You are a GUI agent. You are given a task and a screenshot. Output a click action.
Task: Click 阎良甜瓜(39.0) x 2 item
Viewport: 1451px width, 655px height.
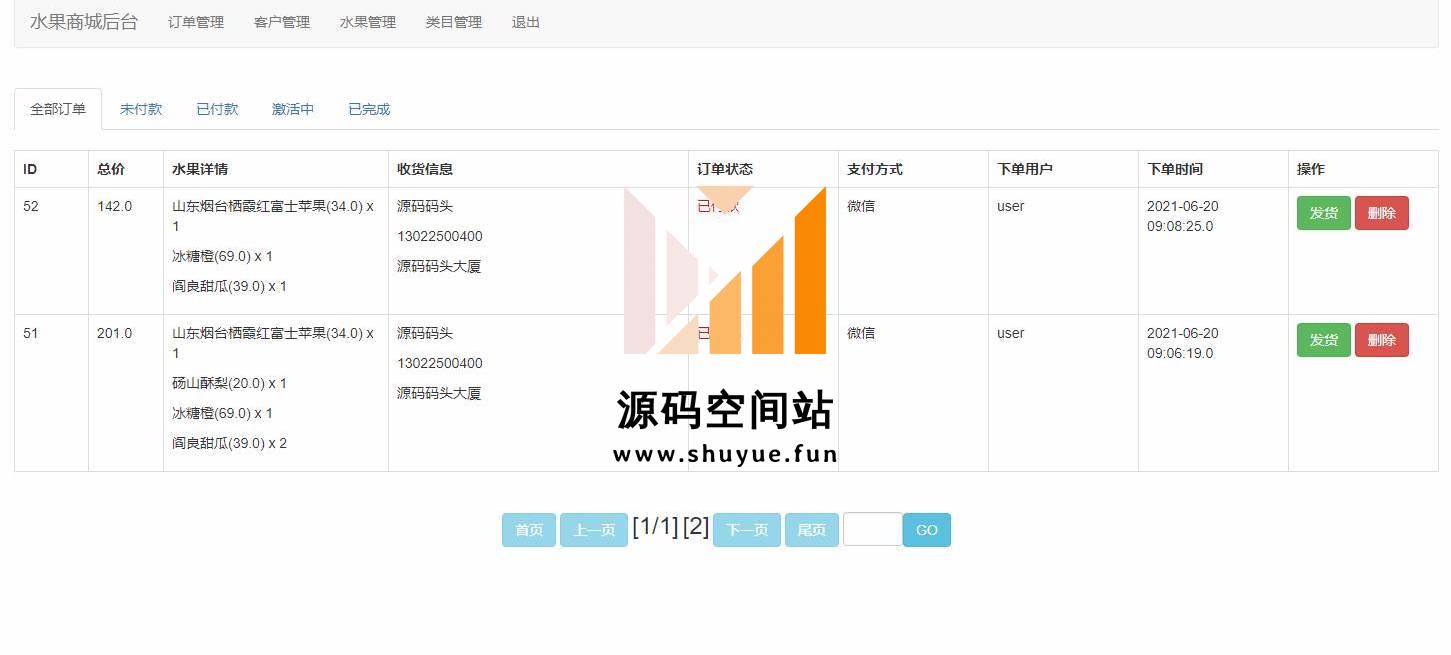point(230,443)
